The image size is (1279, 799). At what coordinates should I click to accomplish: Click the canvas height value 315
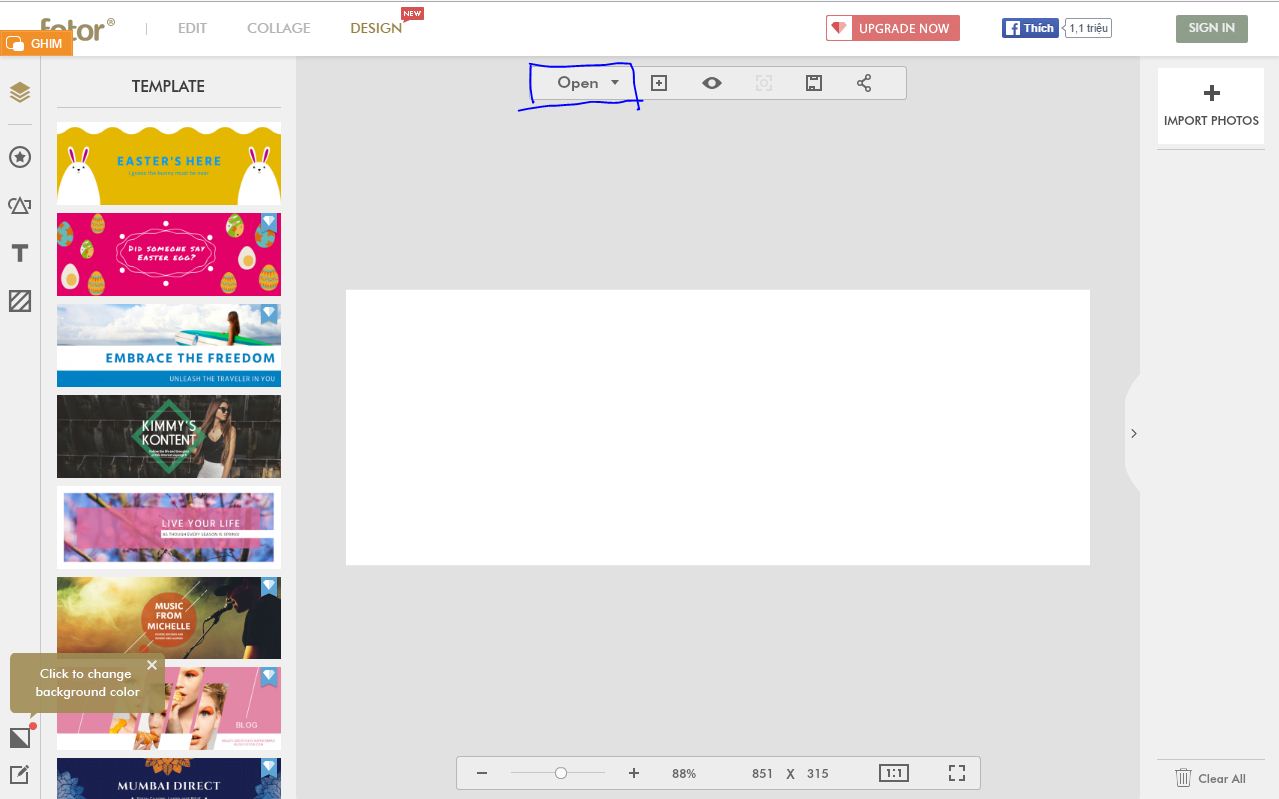pos(818,773)
